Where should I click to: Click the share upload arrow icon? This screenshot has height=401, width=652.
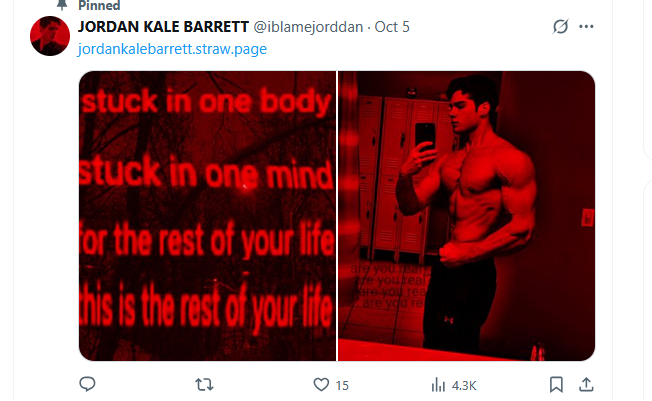point(586,384)
